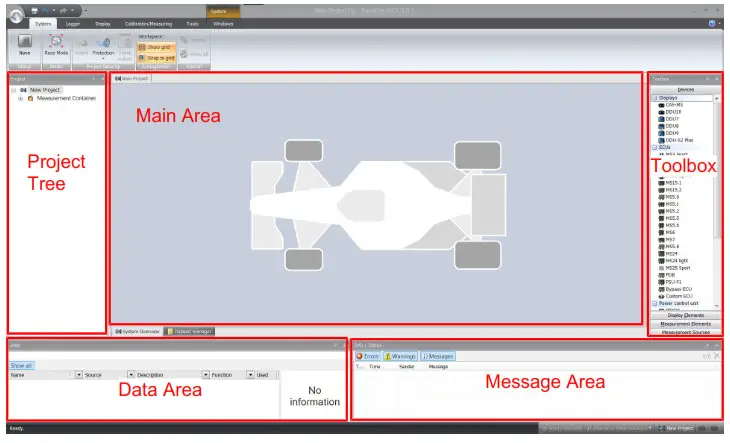Screen dimensions: 730x443
Task: Open Measurement Elements toolbox section
Action: [x=685, y=324]
